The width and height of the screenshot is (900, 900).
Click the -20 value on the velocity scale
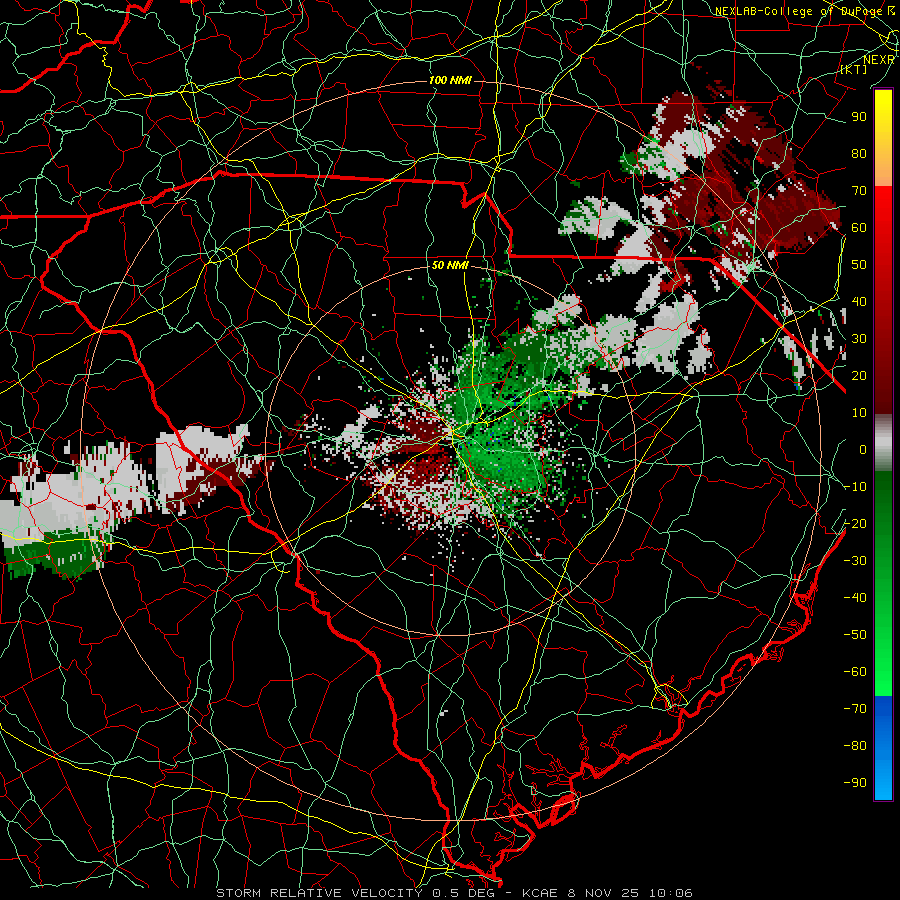(x=855, y=524)
